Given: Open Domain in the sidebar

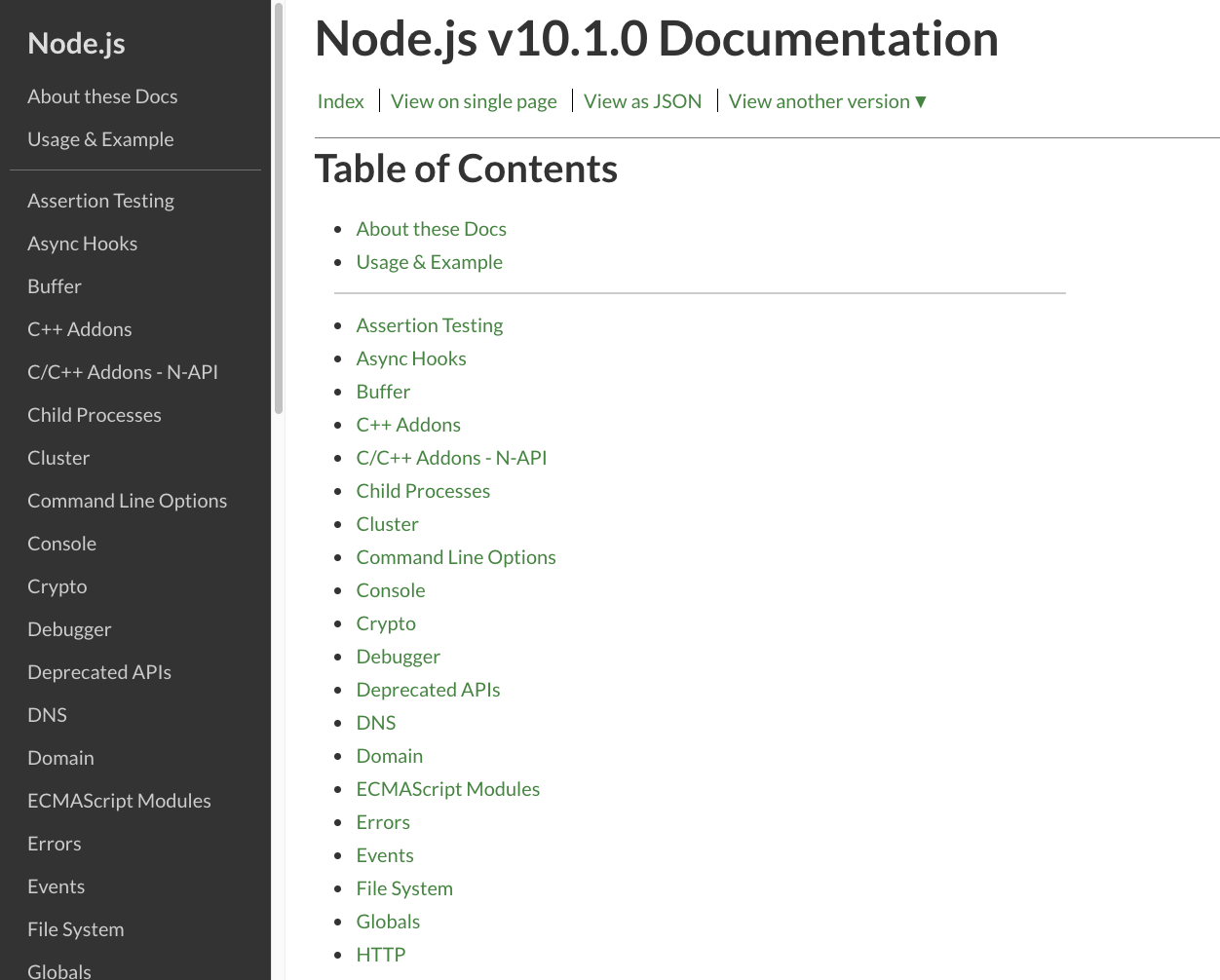Looking at the screenshot, I should tap(60, 758).
